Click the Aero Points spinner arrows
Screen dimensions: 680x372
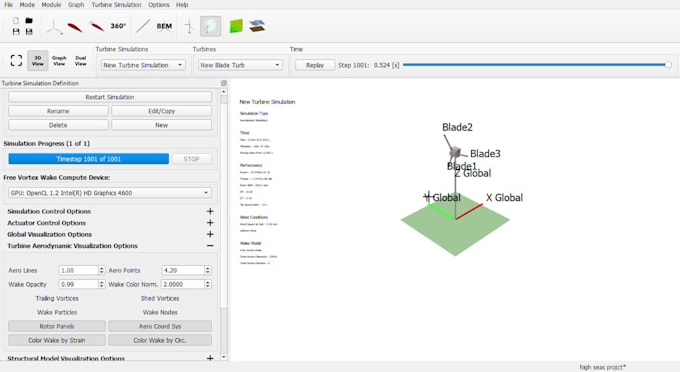click(208, 270)
